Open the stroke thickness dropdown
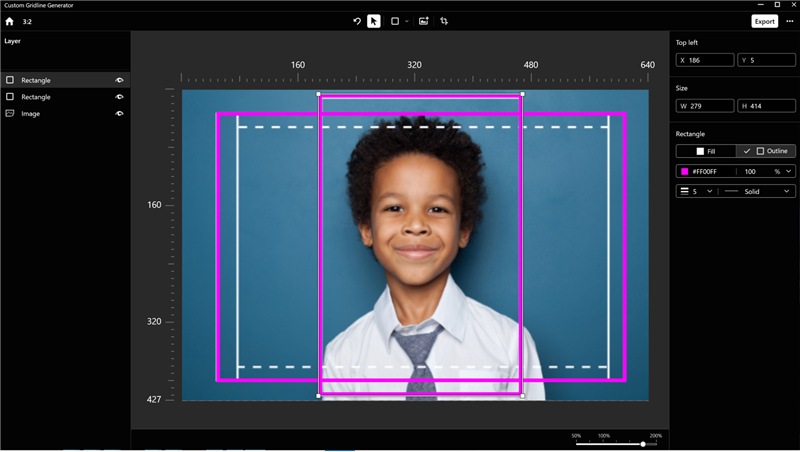 (x=696, y=191)
